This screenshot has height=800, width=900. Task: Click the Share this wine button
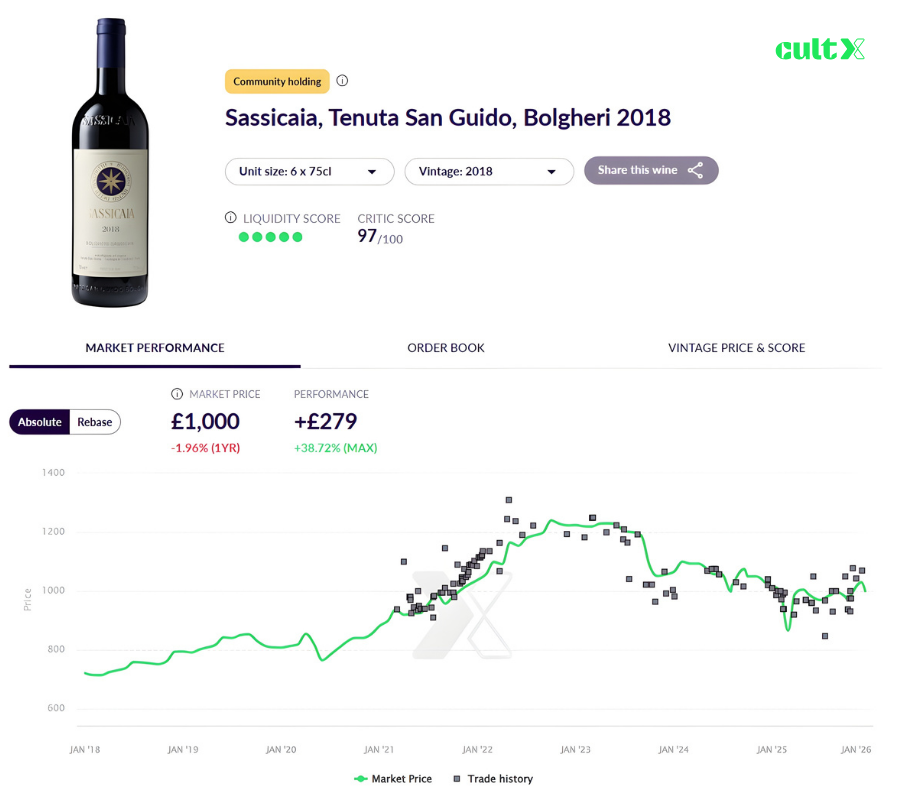click(651, 170)
